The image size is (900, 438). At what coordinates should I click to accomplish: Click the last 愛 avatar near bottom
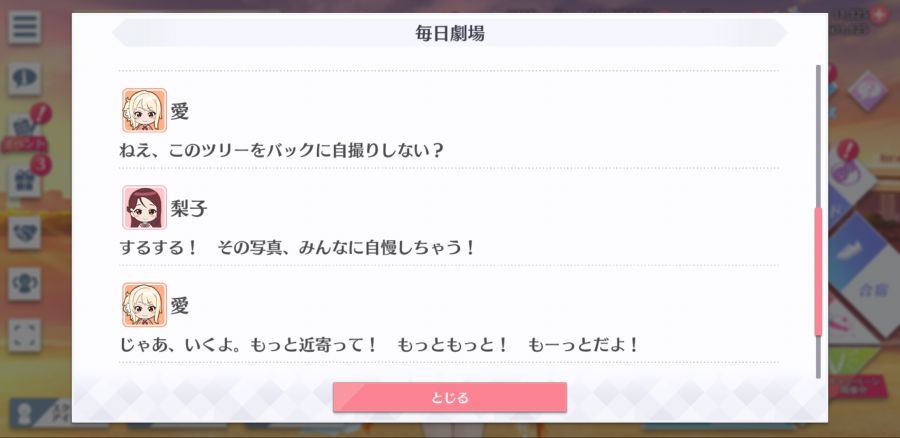(x=144, y=304)
